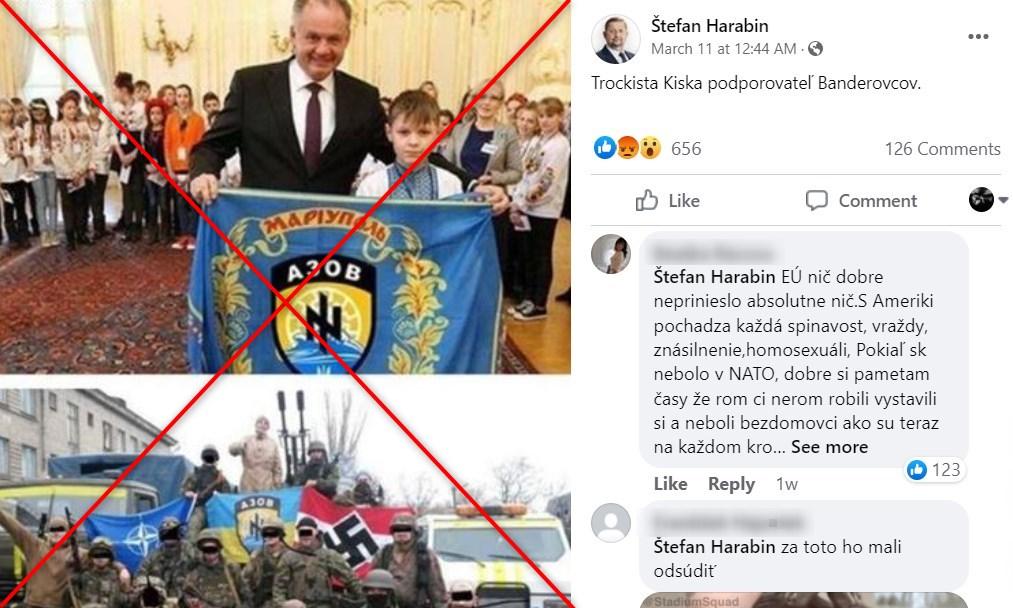Click the wow face reaction icon
The height and width of the screenshot is (608, 1013).
(x=649, y=148)
